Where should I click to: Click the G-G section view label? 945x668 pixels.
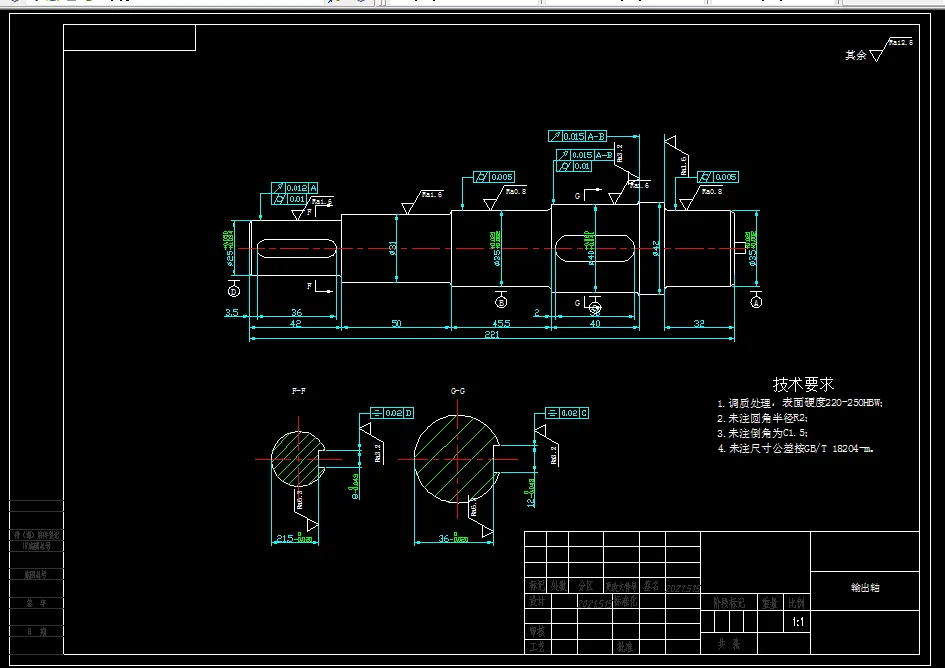458,391
